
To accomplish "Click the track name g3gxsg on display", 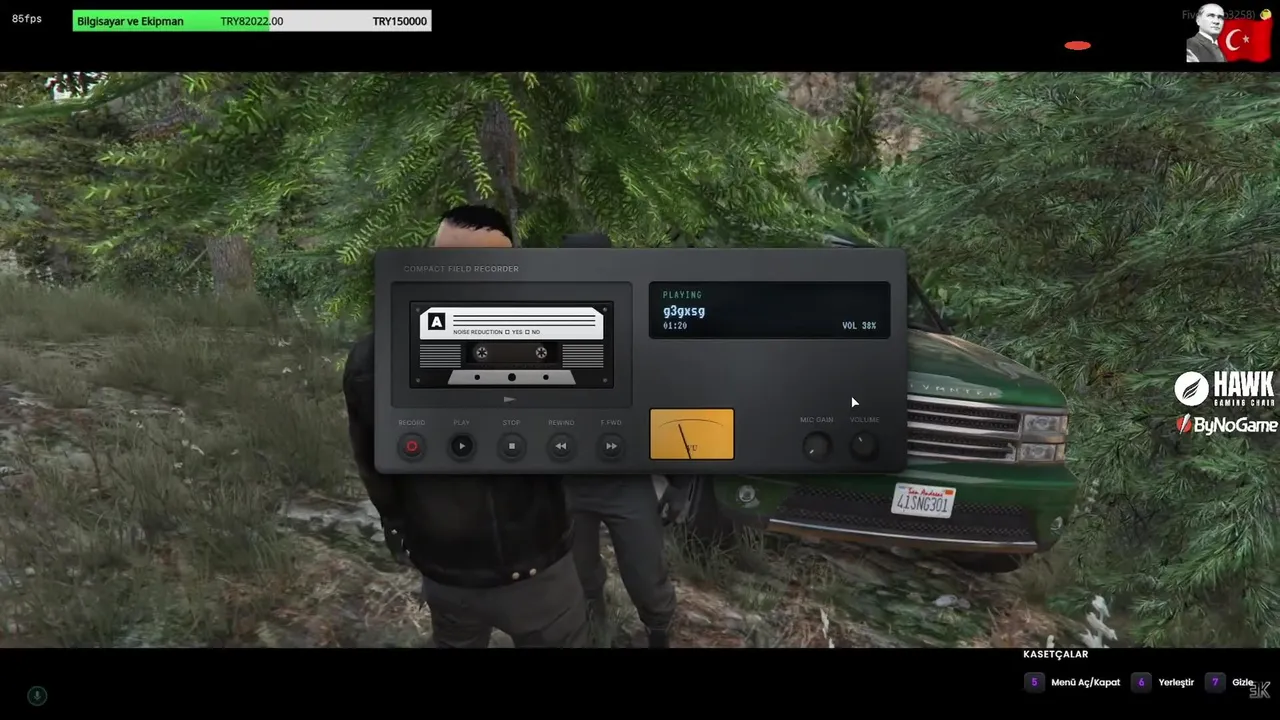I will [684, 311].
